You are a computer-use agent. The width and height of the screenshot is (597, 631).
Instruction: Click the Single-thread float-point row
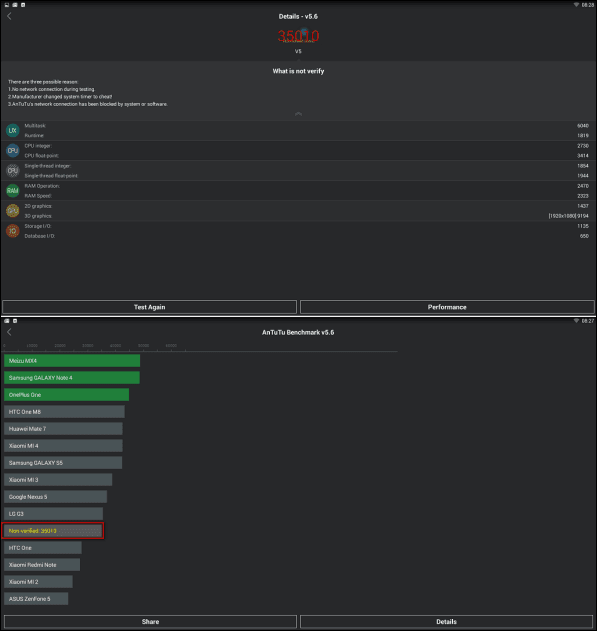298,176
